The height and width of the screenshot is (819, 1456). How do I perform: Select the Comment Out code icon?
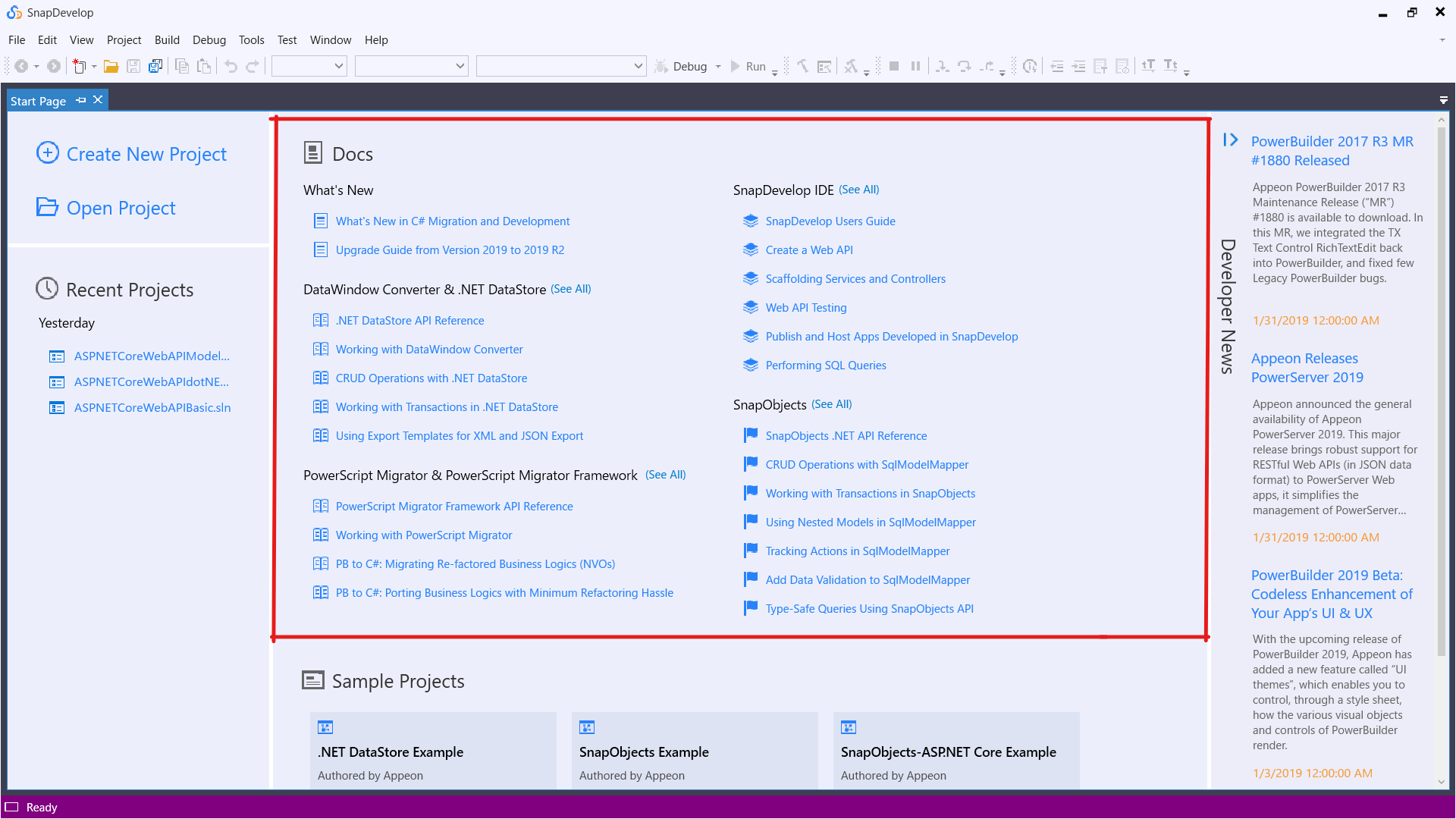click(x=1100, y=66)
